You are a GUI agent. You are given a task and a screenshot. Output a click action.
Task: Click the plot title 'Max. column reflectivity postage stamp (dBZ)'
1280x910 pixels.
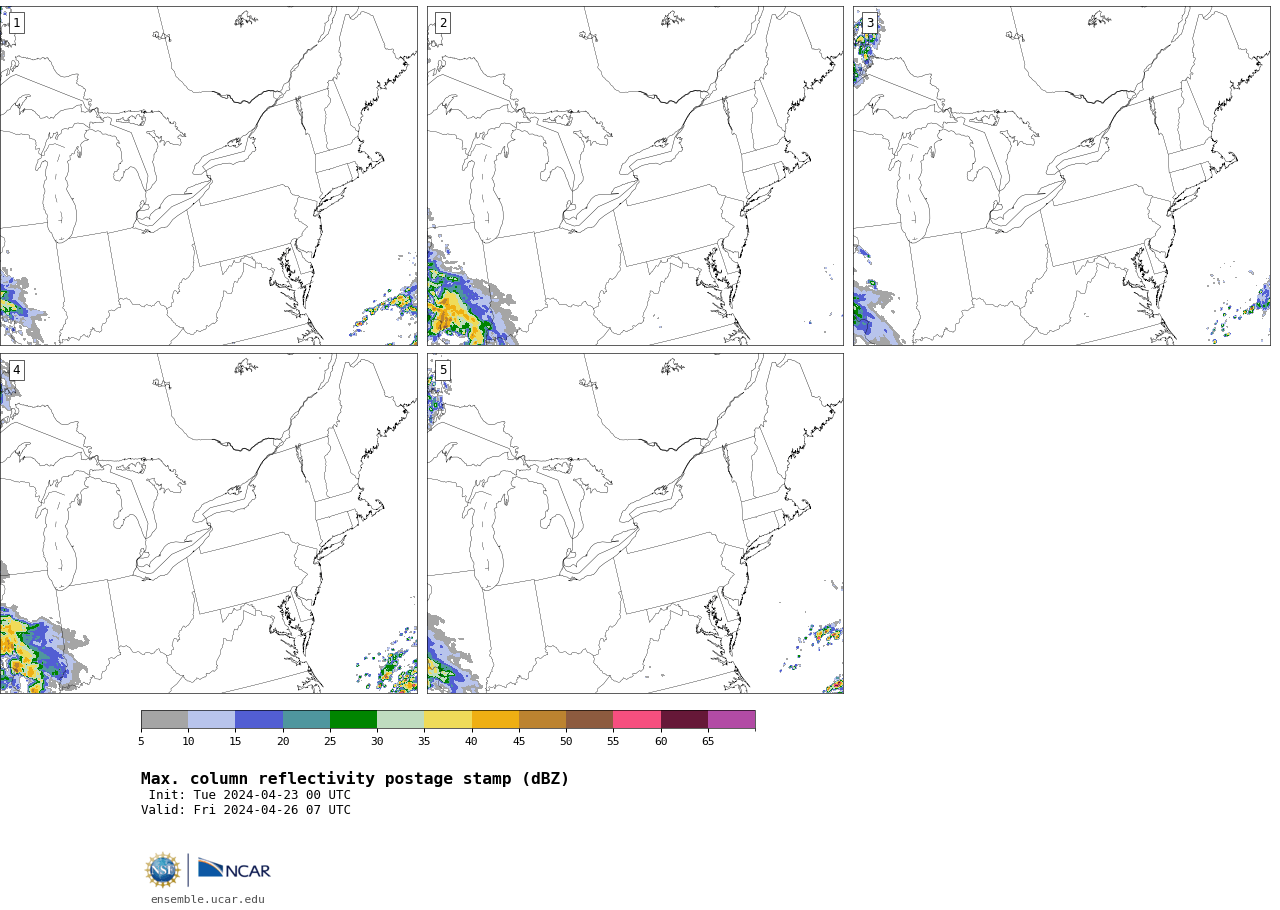point(355,779)
